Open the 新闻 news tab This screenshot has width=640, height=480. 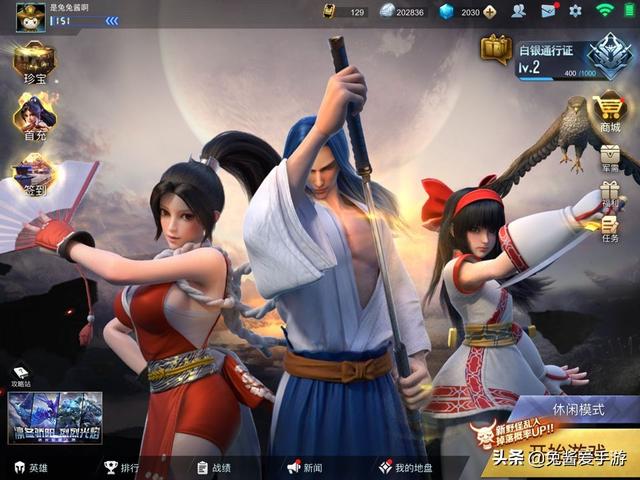(x=304, y=467)
